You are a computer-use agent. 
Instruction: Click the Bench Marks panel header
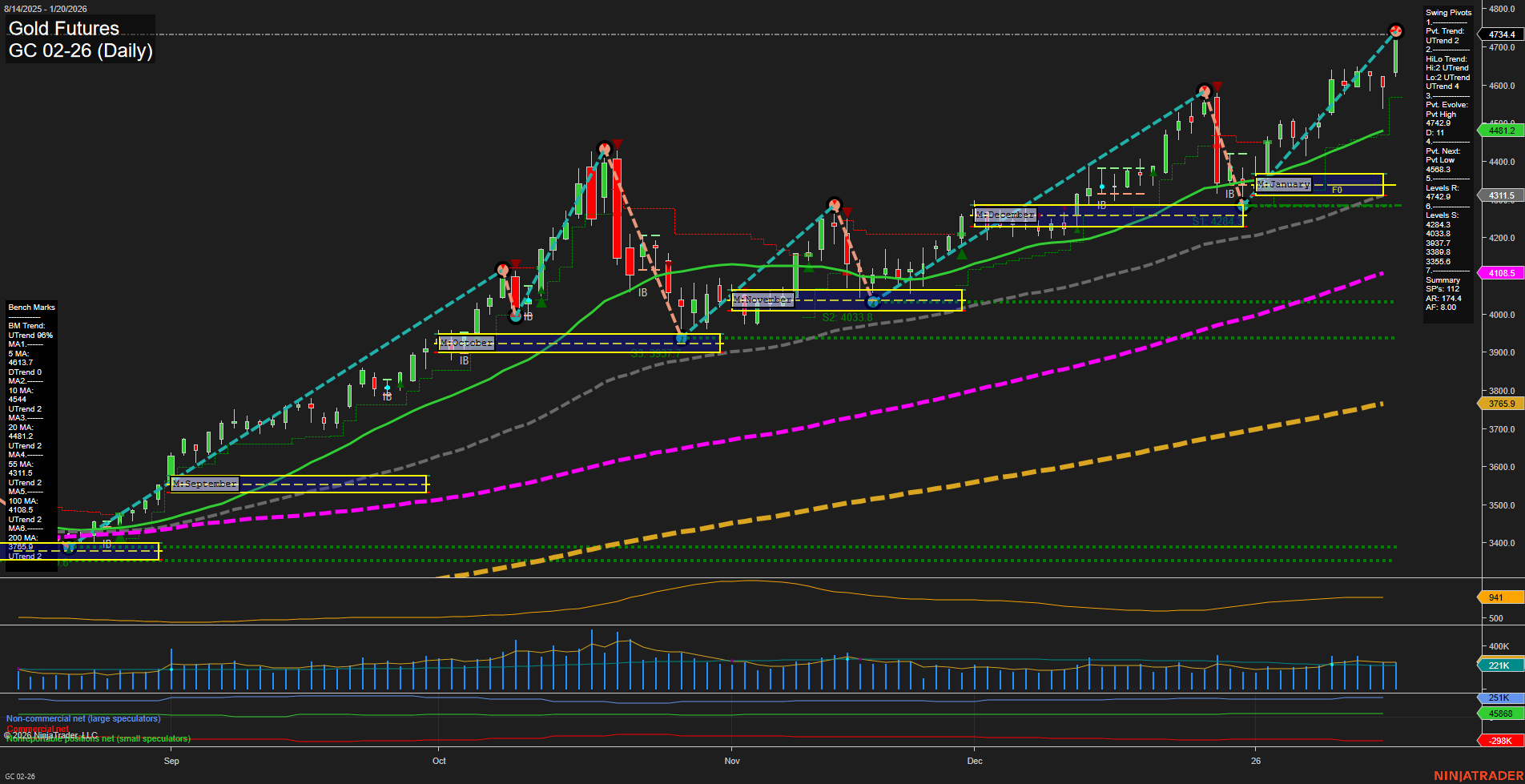(x=31, y=307)
